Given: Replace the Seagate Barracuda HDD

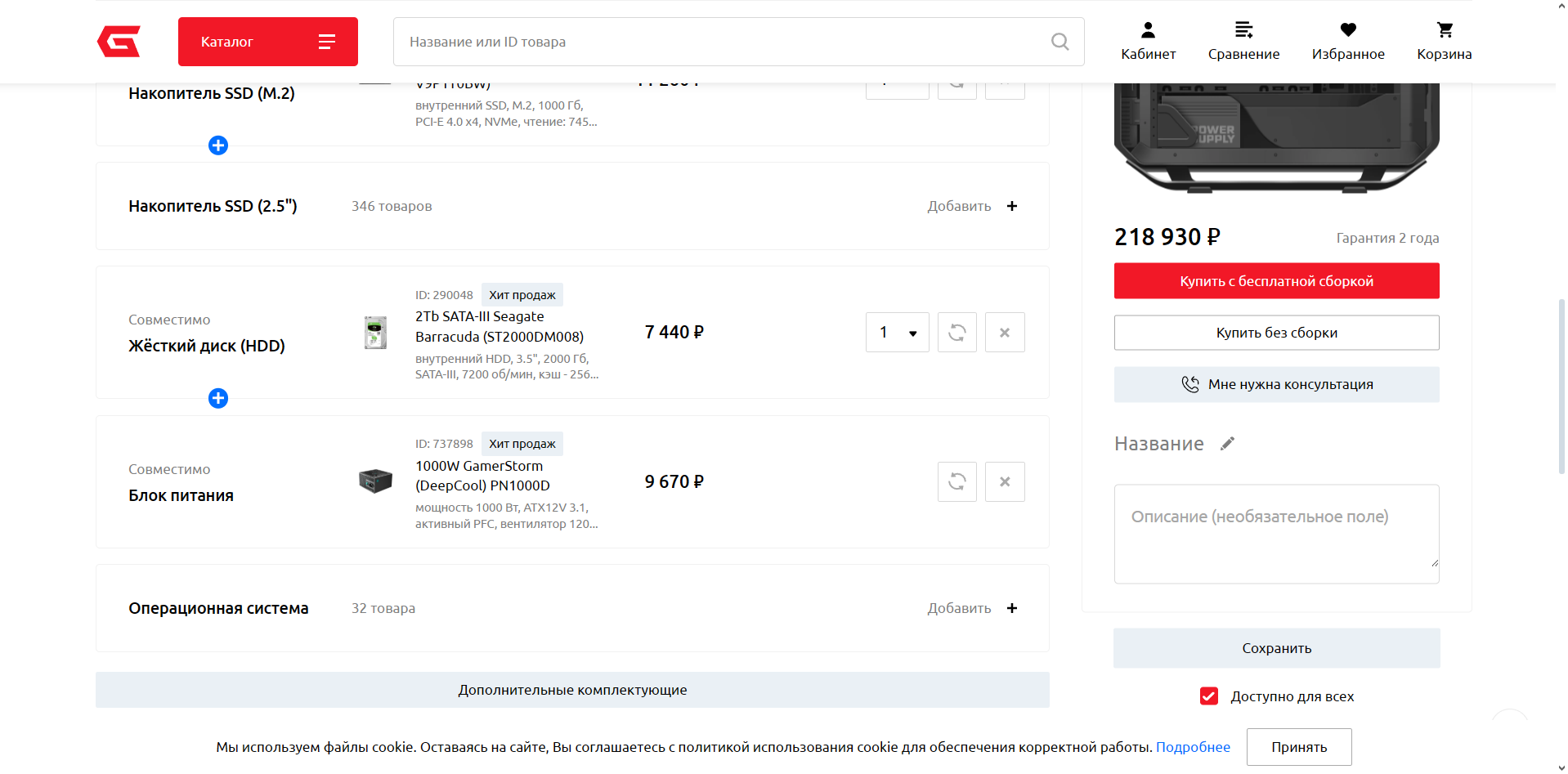Looking at the screenshot, I should click(x=957, y=333).
